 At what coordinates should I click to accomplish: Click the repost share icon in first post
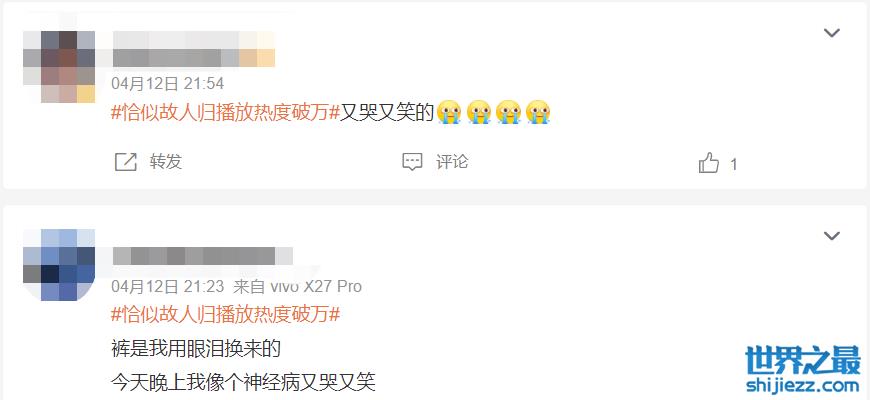(125, 162)
